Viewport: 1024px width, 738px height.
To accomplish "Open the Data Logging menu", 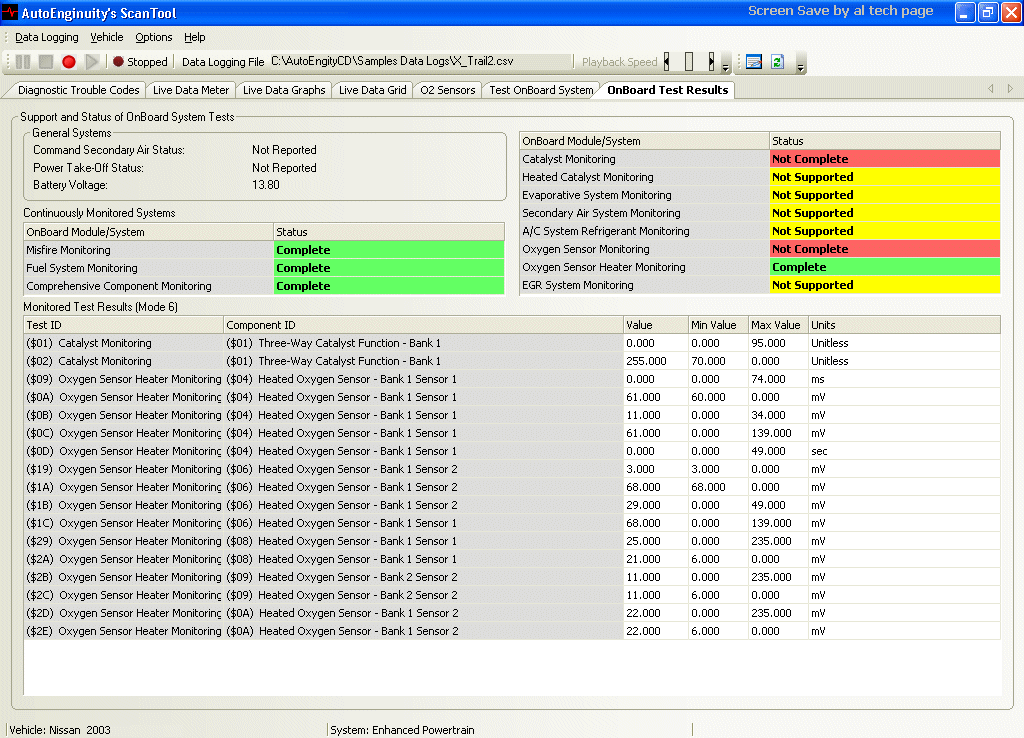I will (46, 37).
